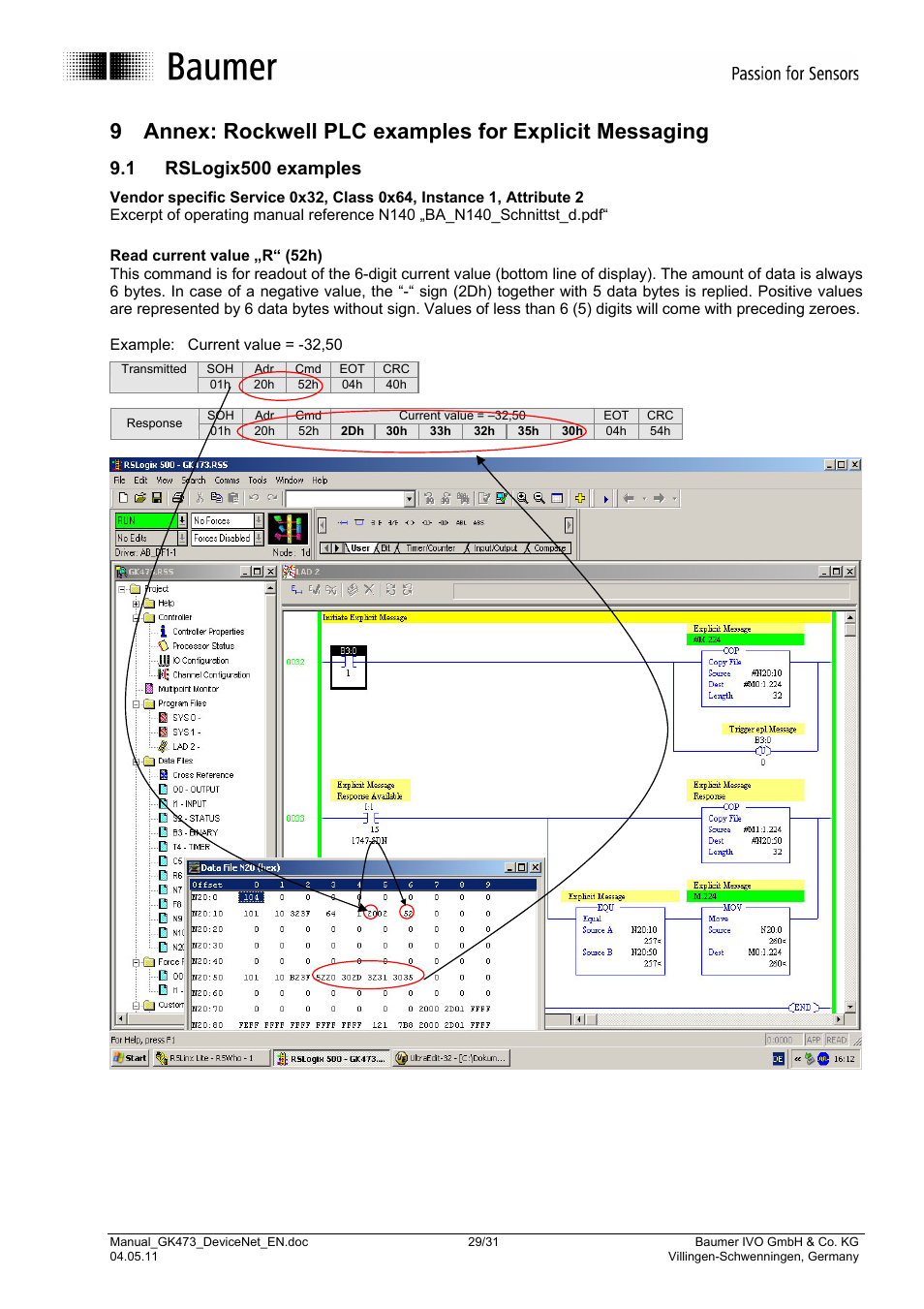The width and height of the screenshot is (924, 1309).
Task: Switch to RSLinx Lite taskbar button
Action: [x=210, y=1058]
